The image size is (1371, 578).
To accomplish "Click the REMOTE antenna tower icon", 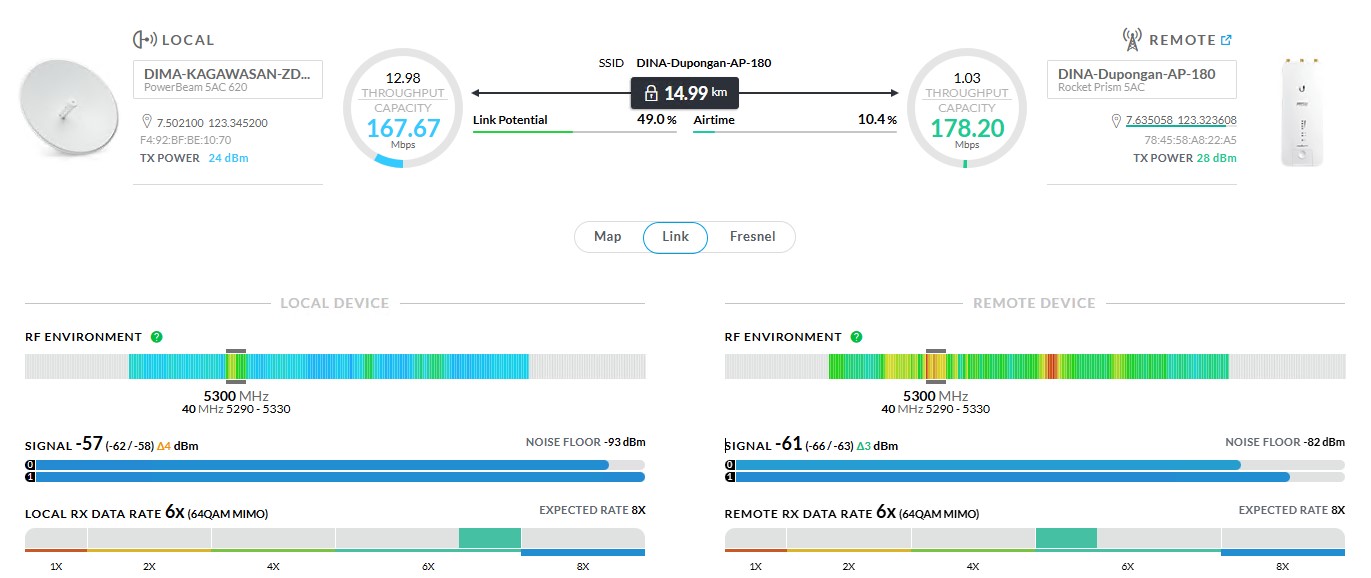I will (1132, 40).
